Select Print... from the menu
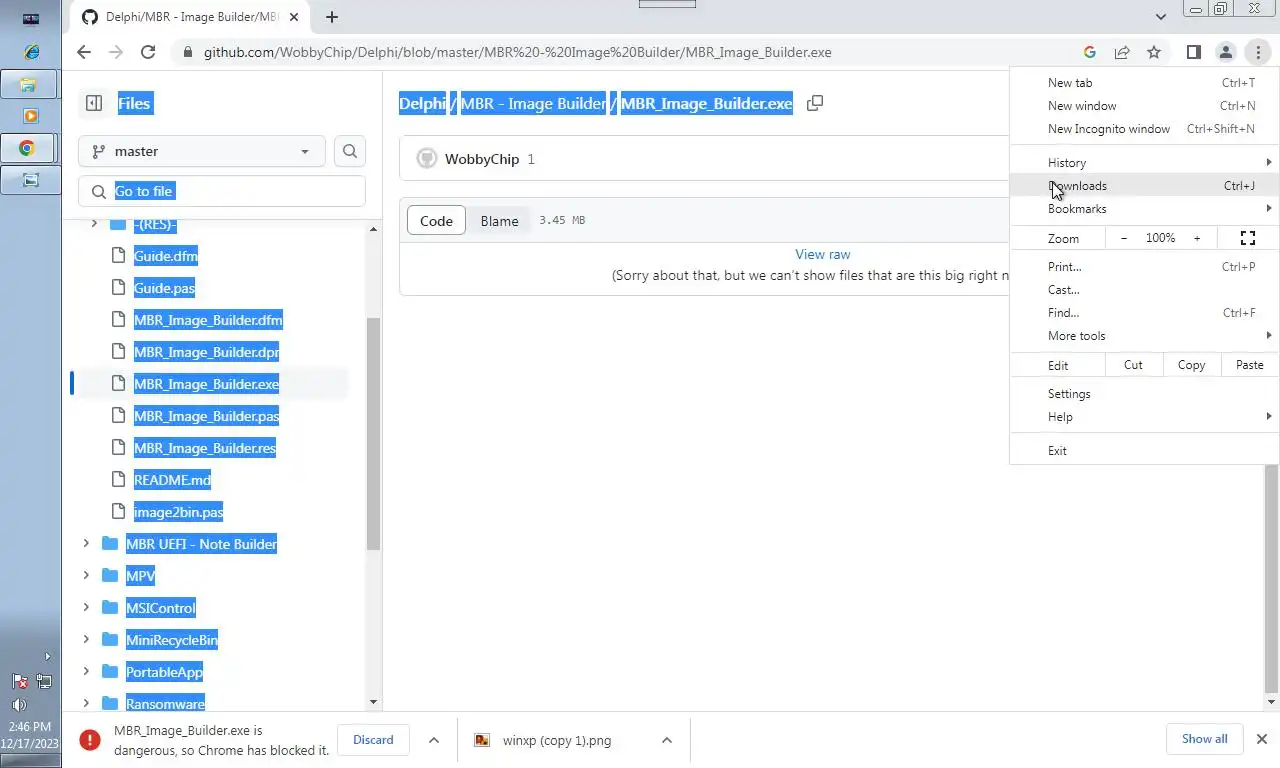The height and width of the screenshot is (768, 1280). click(x=1144, y=267)
